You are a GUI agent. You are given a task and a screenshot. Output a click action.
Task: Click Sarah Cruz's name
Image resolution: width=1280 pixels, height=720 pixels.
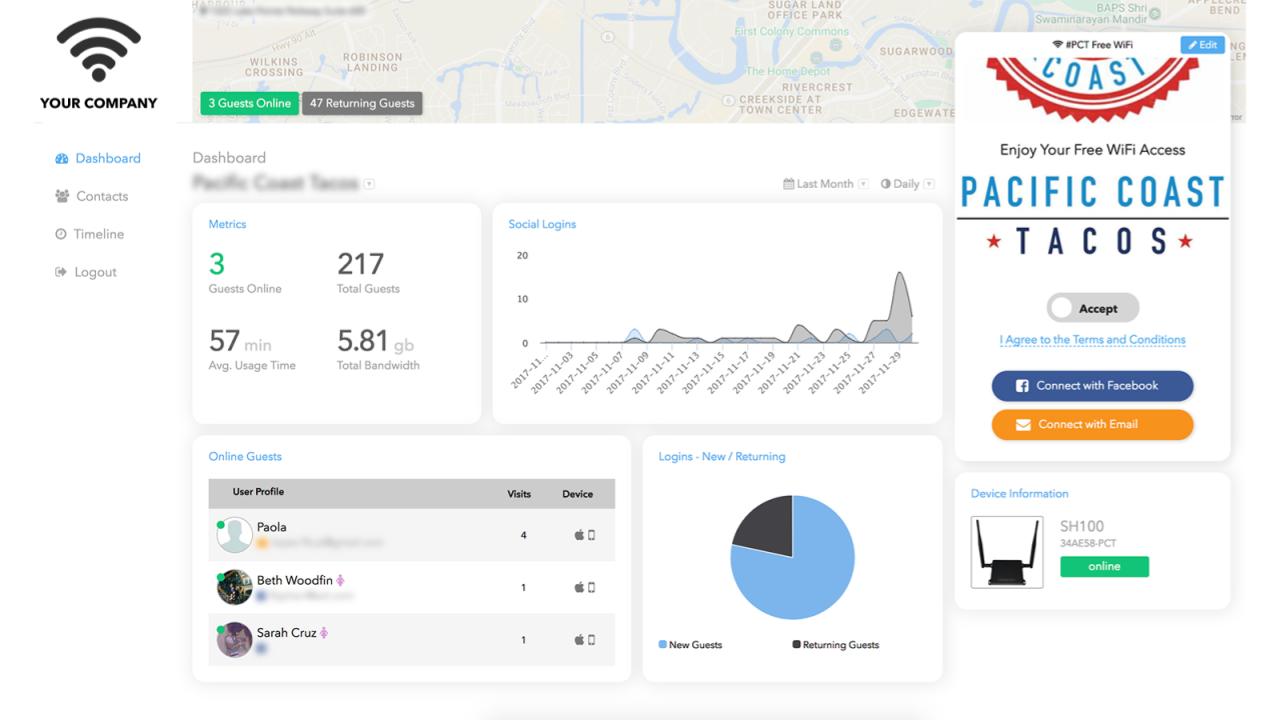pos(286,633)
